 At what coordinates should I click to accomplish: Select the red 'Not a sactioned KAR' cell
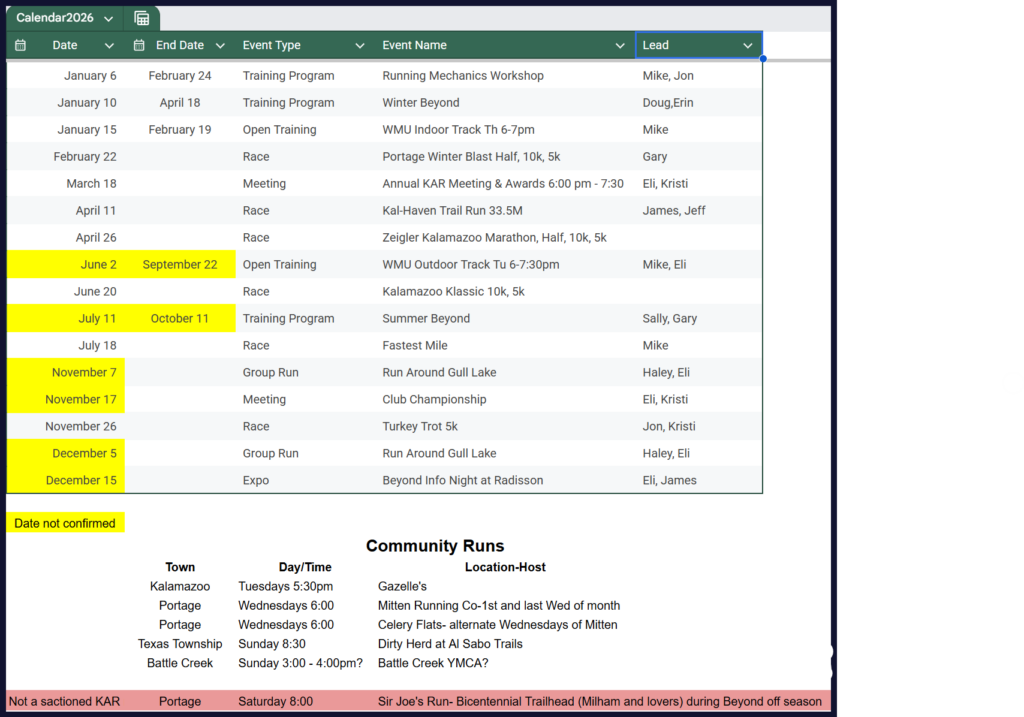point(64,701)
